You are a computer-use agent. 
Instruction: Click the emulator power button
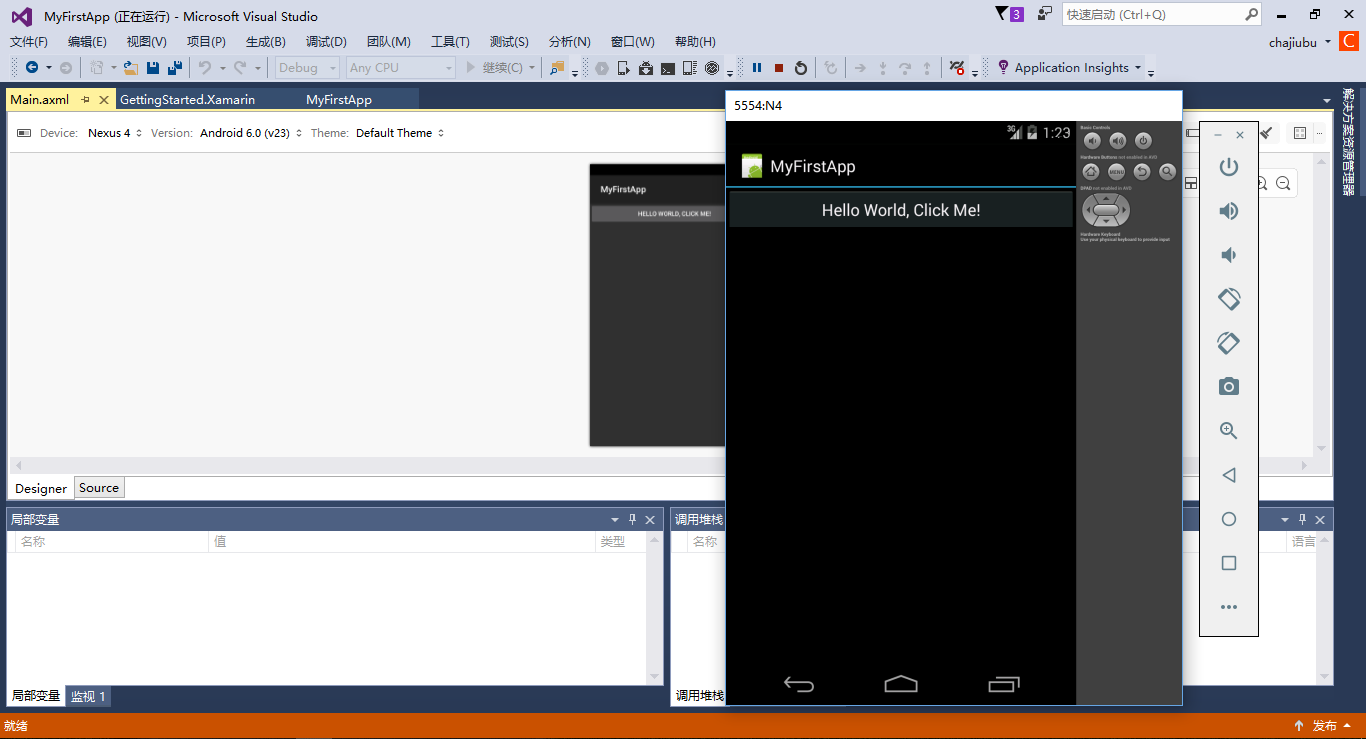coord(1229,167)
